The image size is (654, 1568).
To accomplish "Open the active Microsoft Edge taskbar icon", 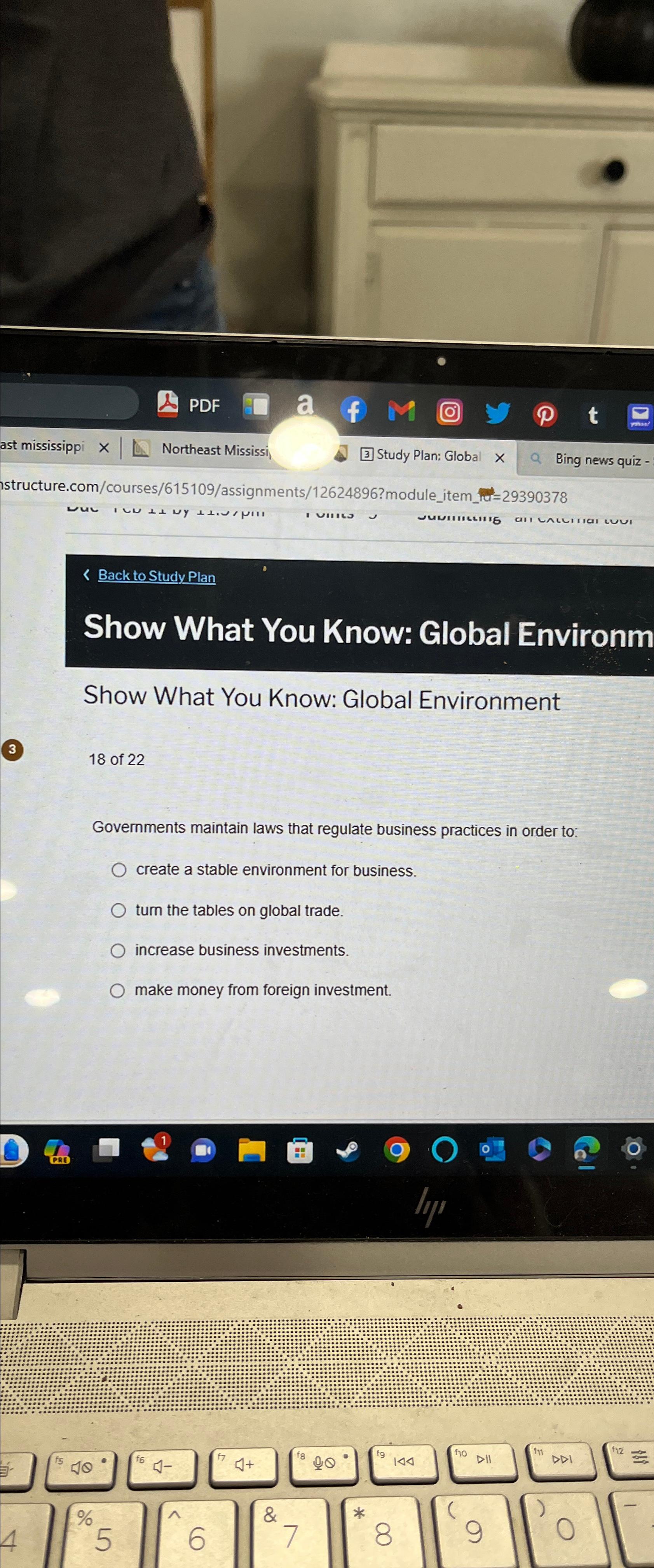I will click(x=586, y=1149).
